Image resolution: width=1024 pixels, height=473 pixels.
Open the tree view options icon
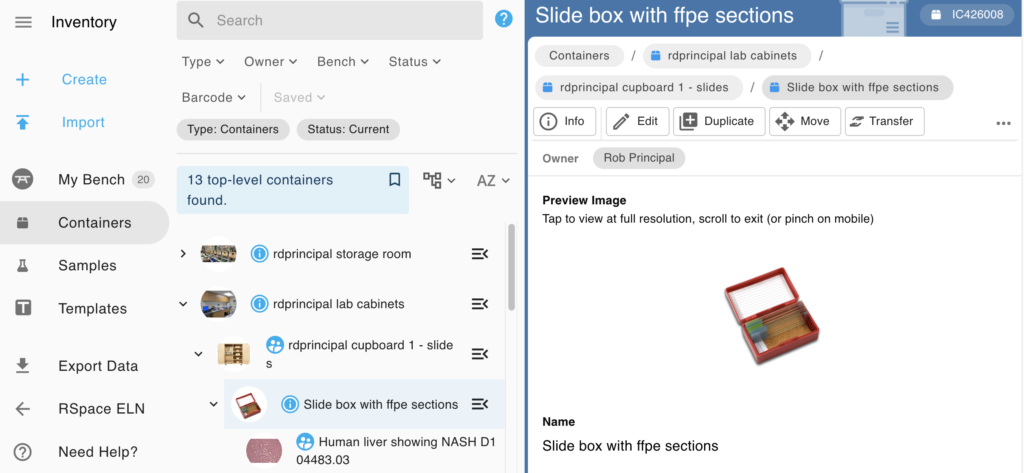439,180
